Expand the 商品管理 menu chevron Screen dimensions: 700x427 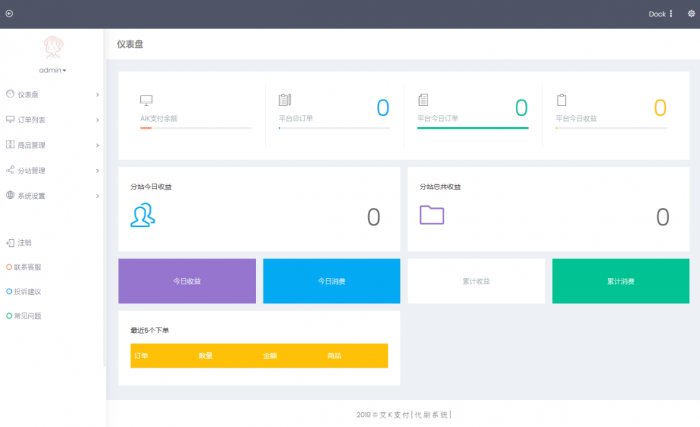pyautogui.click(x=97, y=145)
